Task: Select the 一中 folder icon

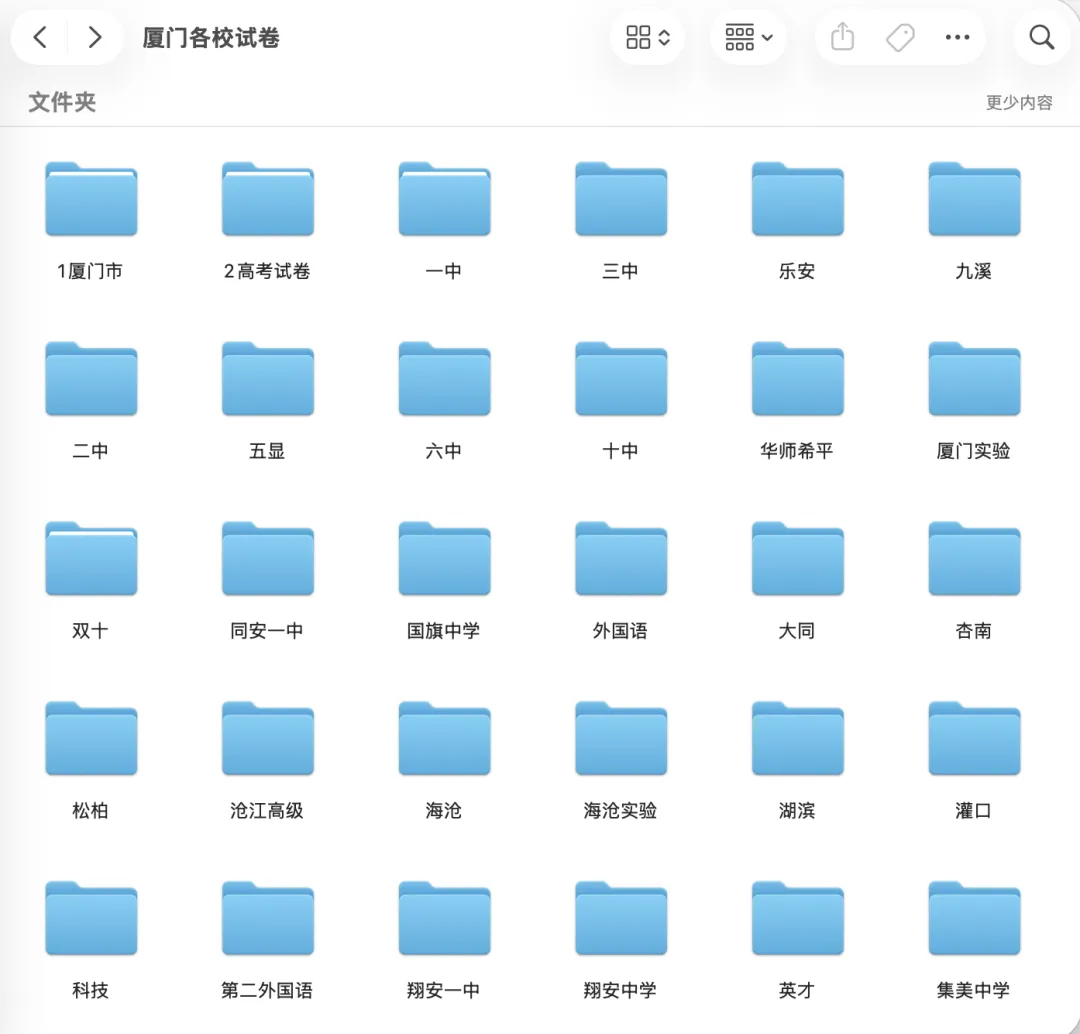Action: click(x=444, y=199)
